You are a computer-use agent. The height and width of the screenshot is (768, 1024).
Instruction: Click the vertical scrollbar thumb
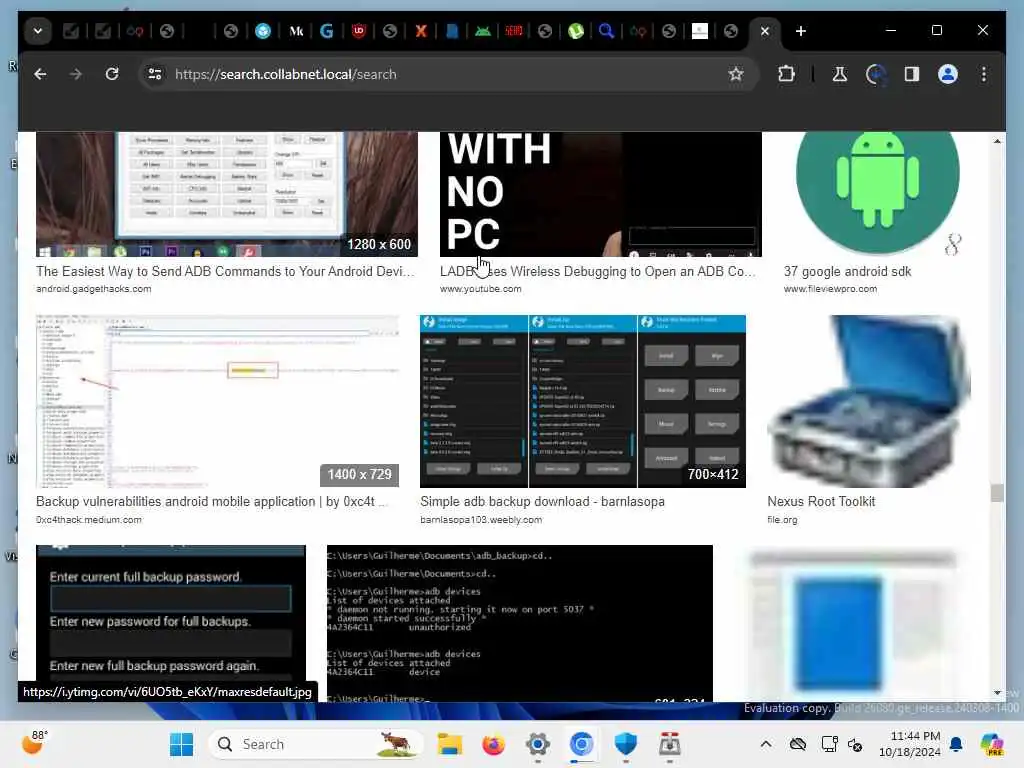pos(997,493)
